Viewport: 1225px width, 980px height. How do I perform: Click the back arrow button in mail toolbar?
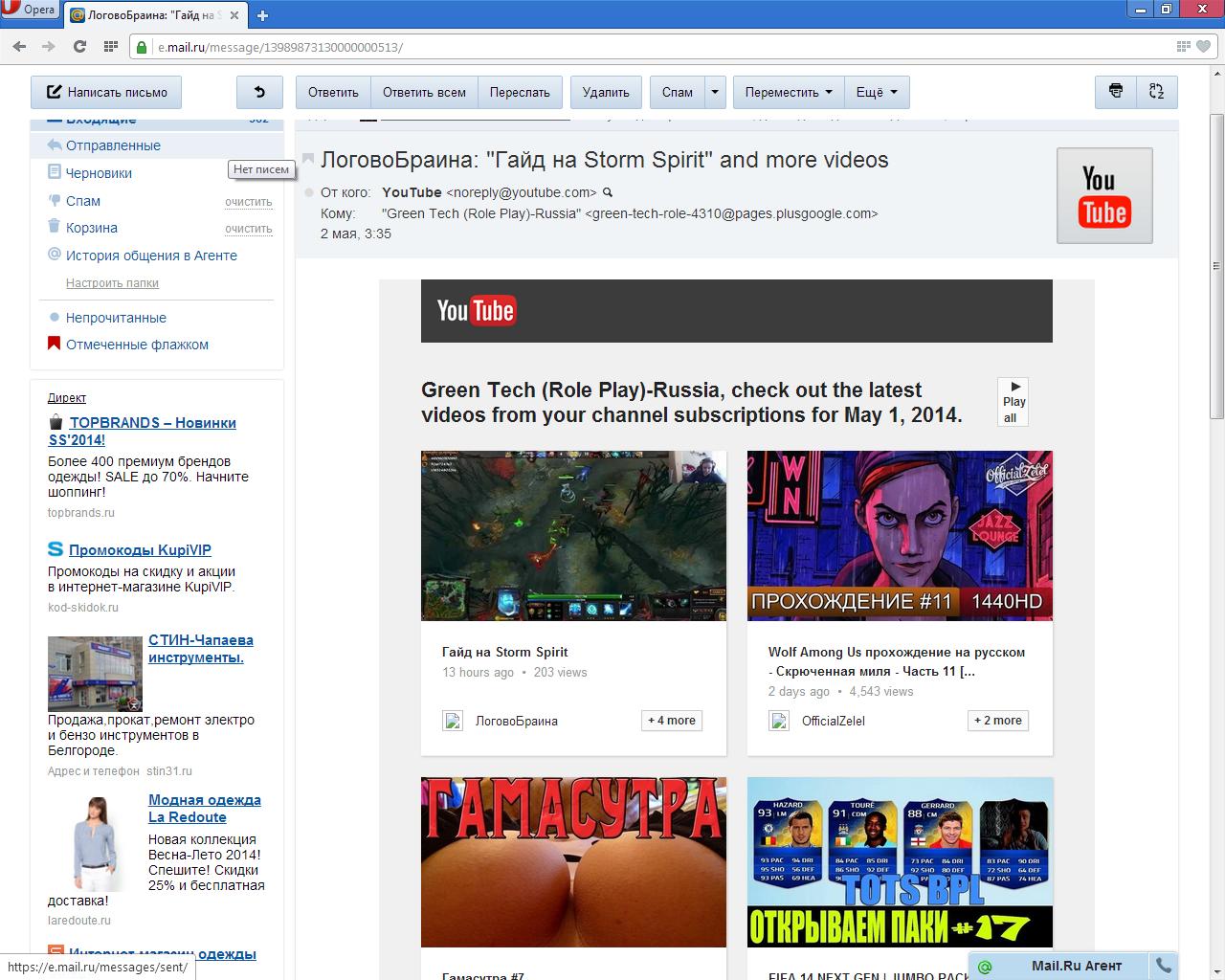259,92
